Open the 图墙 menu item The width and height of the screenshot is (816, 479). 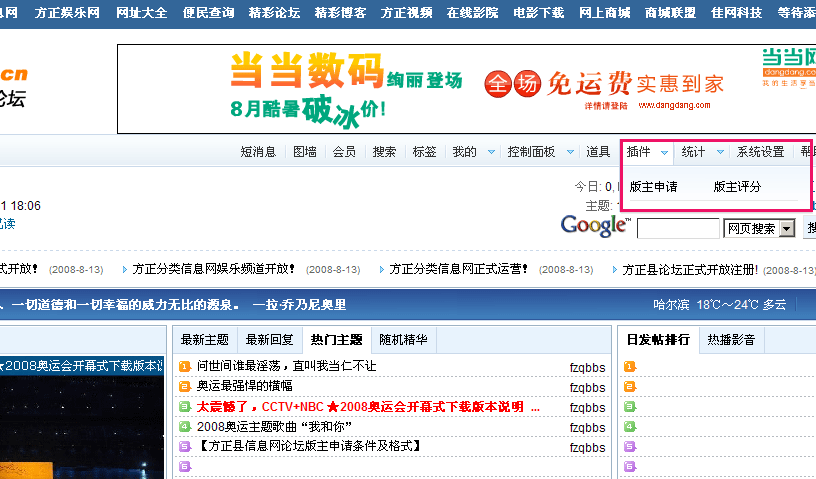coord(305,152)
